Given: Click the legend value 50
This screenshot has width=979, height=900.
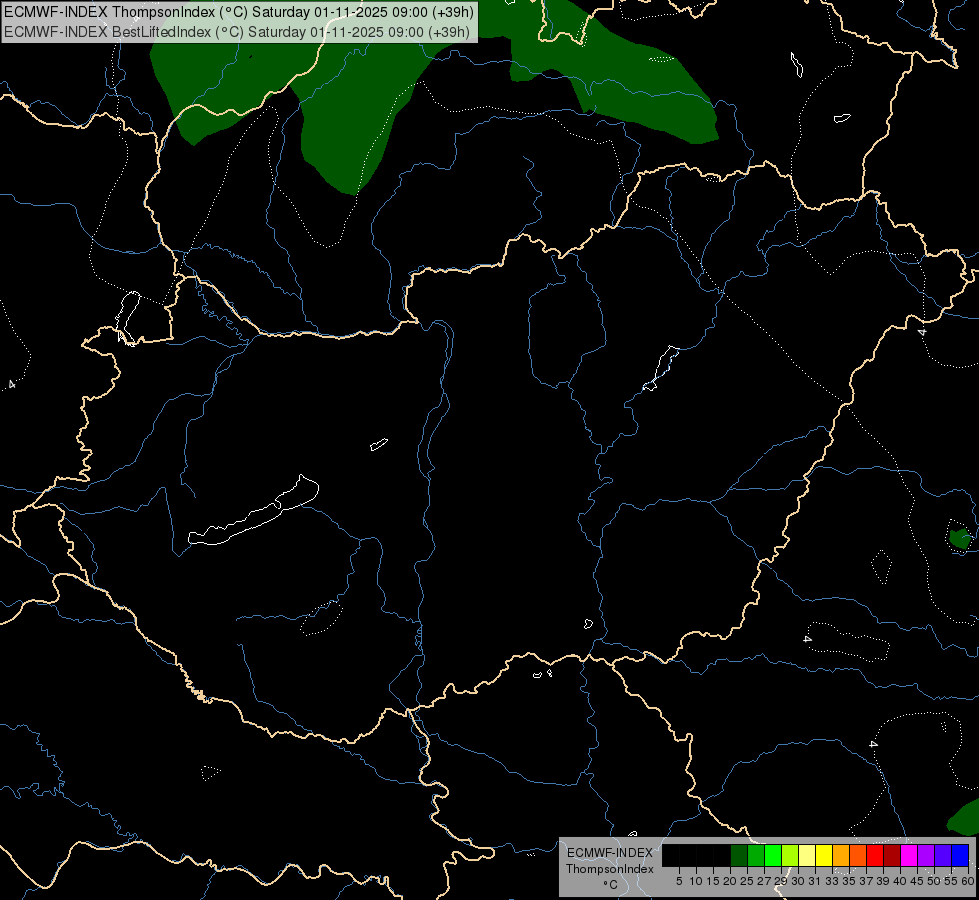Looking at the screenshot, I should pyautogui.click(x=933, y=881).
